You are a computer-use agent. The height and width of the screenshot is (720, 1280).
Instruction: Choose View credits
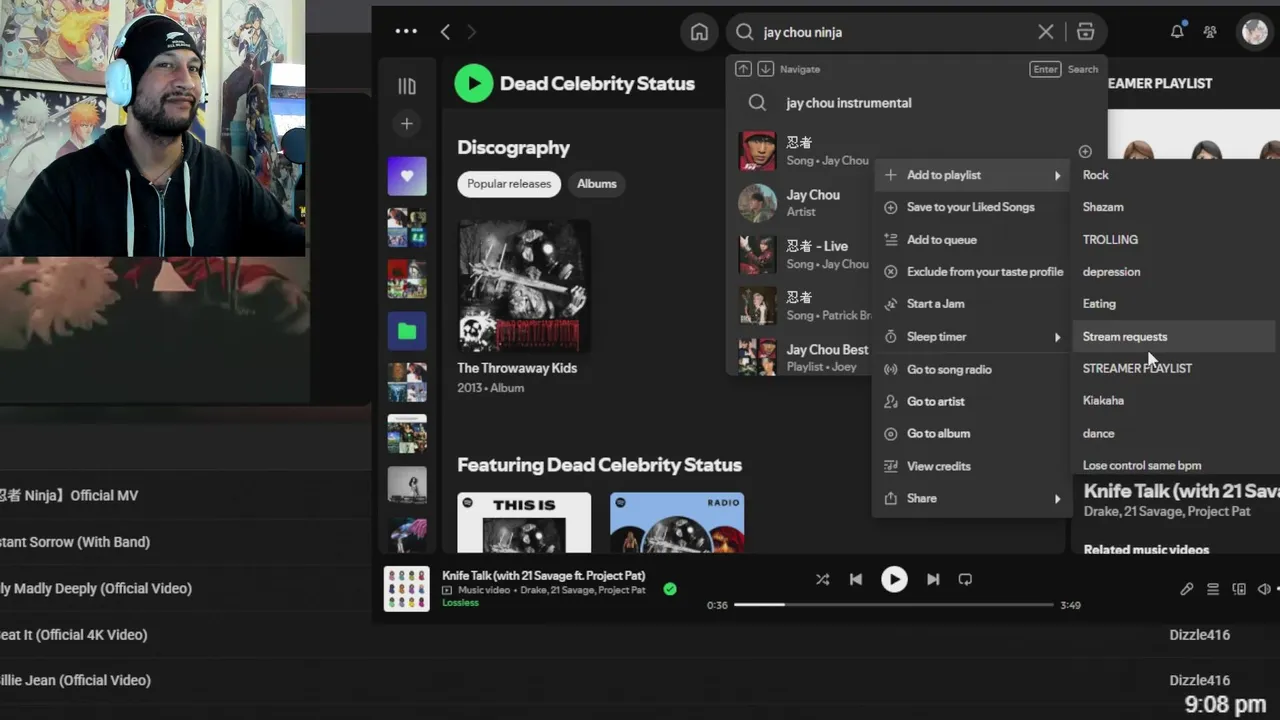click(x=972, y=466)
